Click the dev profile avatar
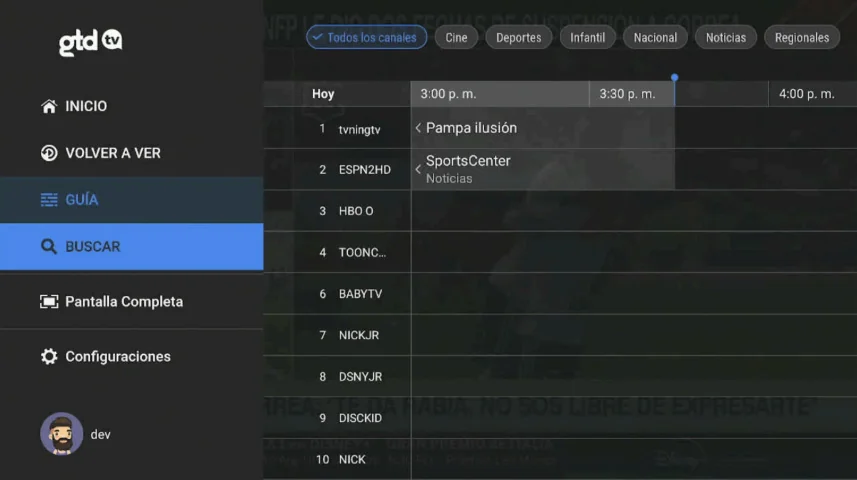The image size is (857, 480). (x=62, y=434)
